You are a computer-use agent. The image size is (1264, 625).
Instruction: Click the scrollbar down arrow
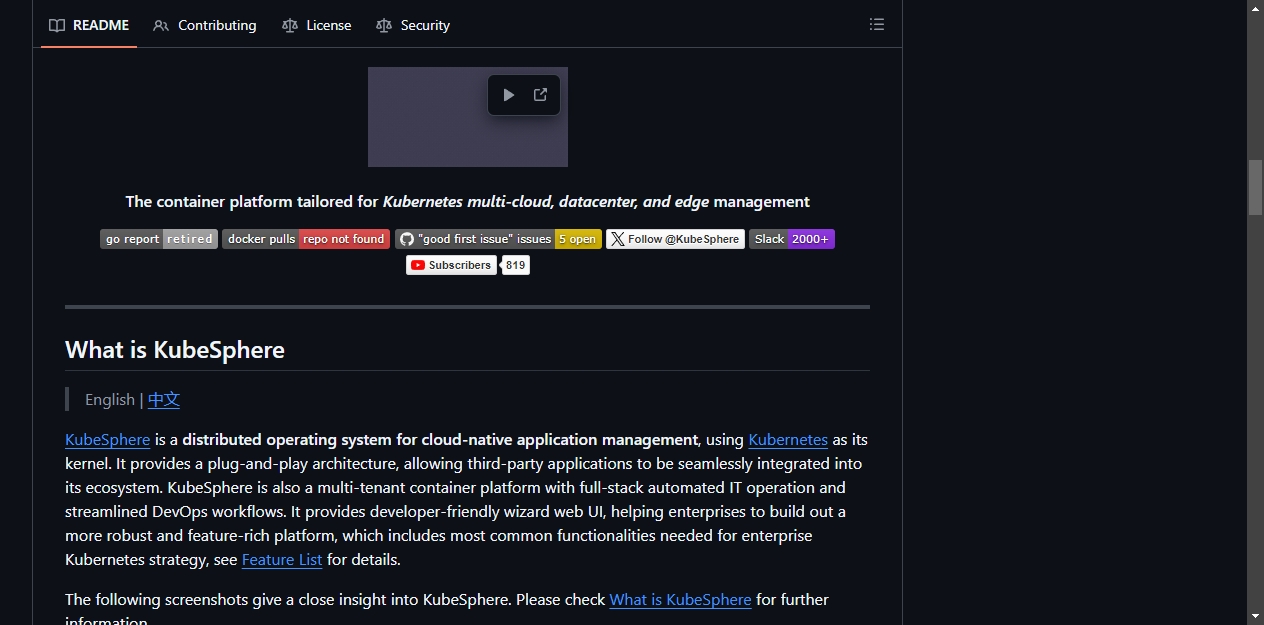[1255, 616]
